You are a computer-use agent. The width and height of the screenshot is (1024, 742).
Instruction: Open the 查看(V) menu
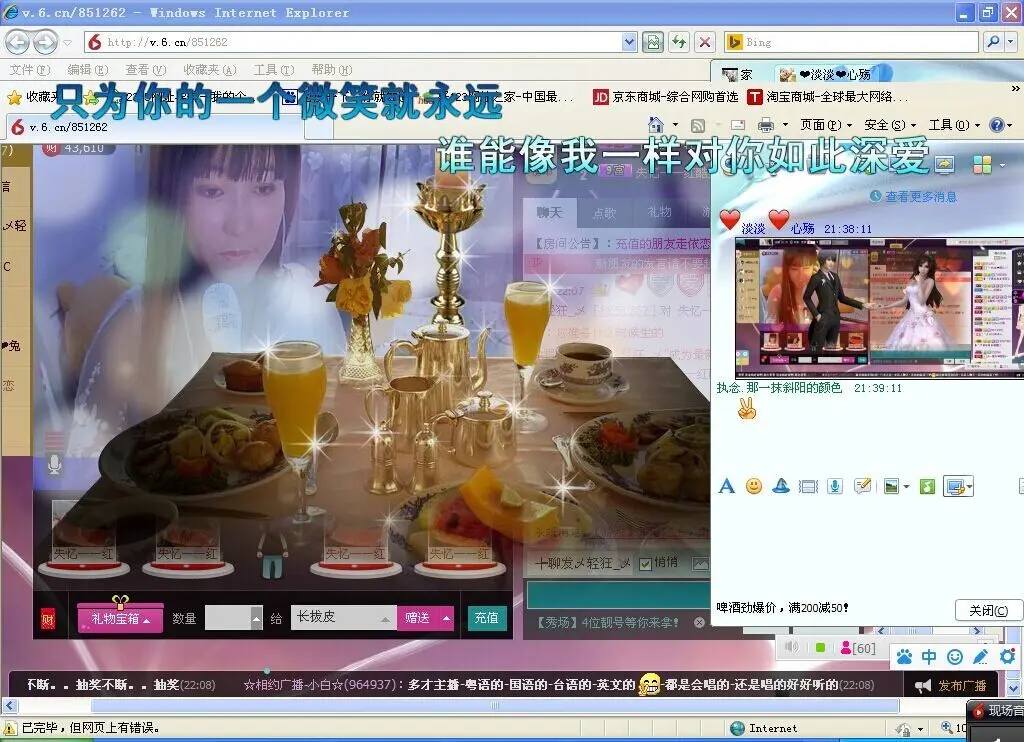pos(146,70)
